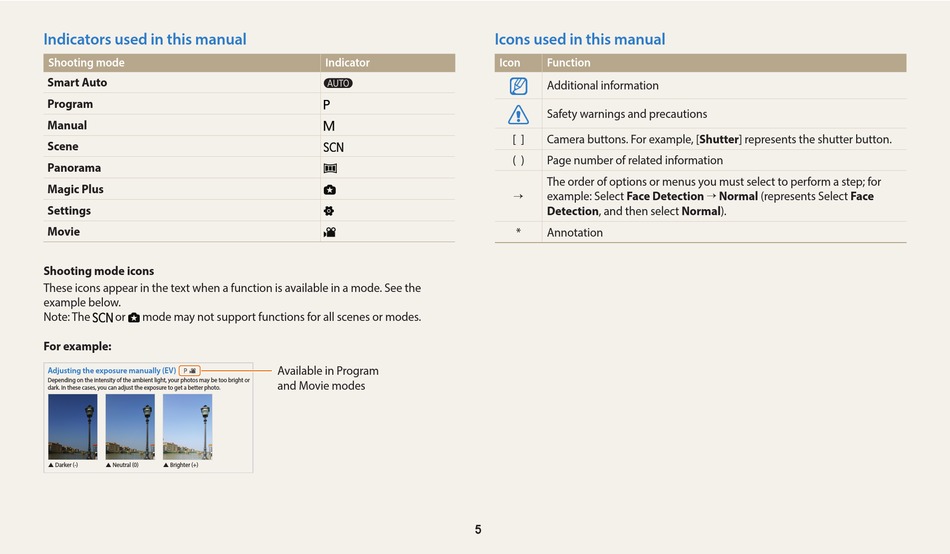Viewport: 950px width, 554px height.
Task: Click the square brackets camera buttons icon
Action: (518, 139)
